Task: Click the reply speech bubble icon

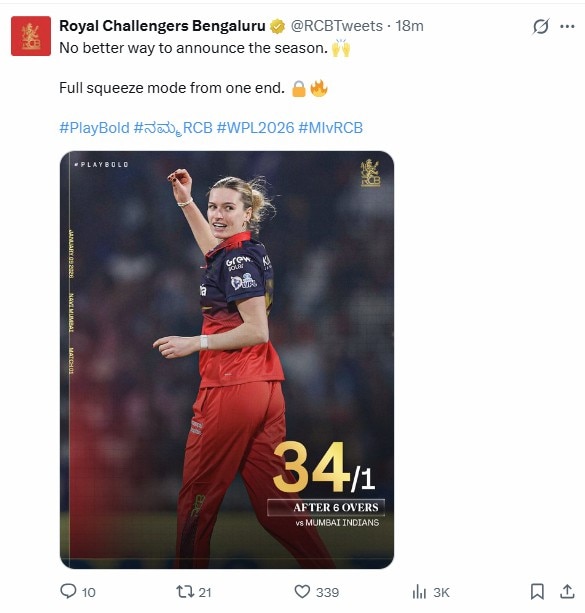Action: click(x=68, y=591)
